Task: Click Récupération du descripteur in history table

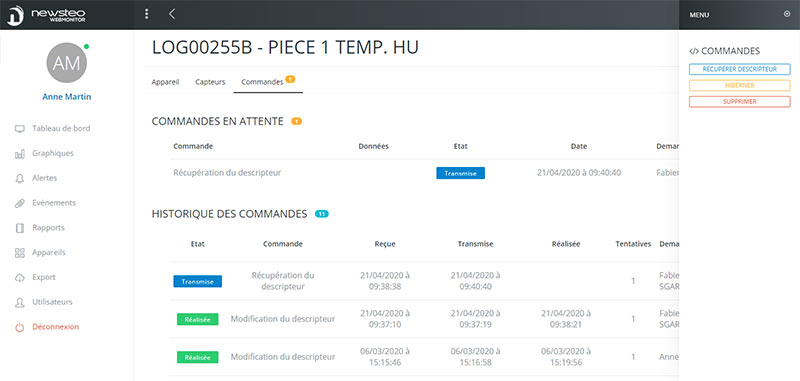Action: [x=283, y=281]
